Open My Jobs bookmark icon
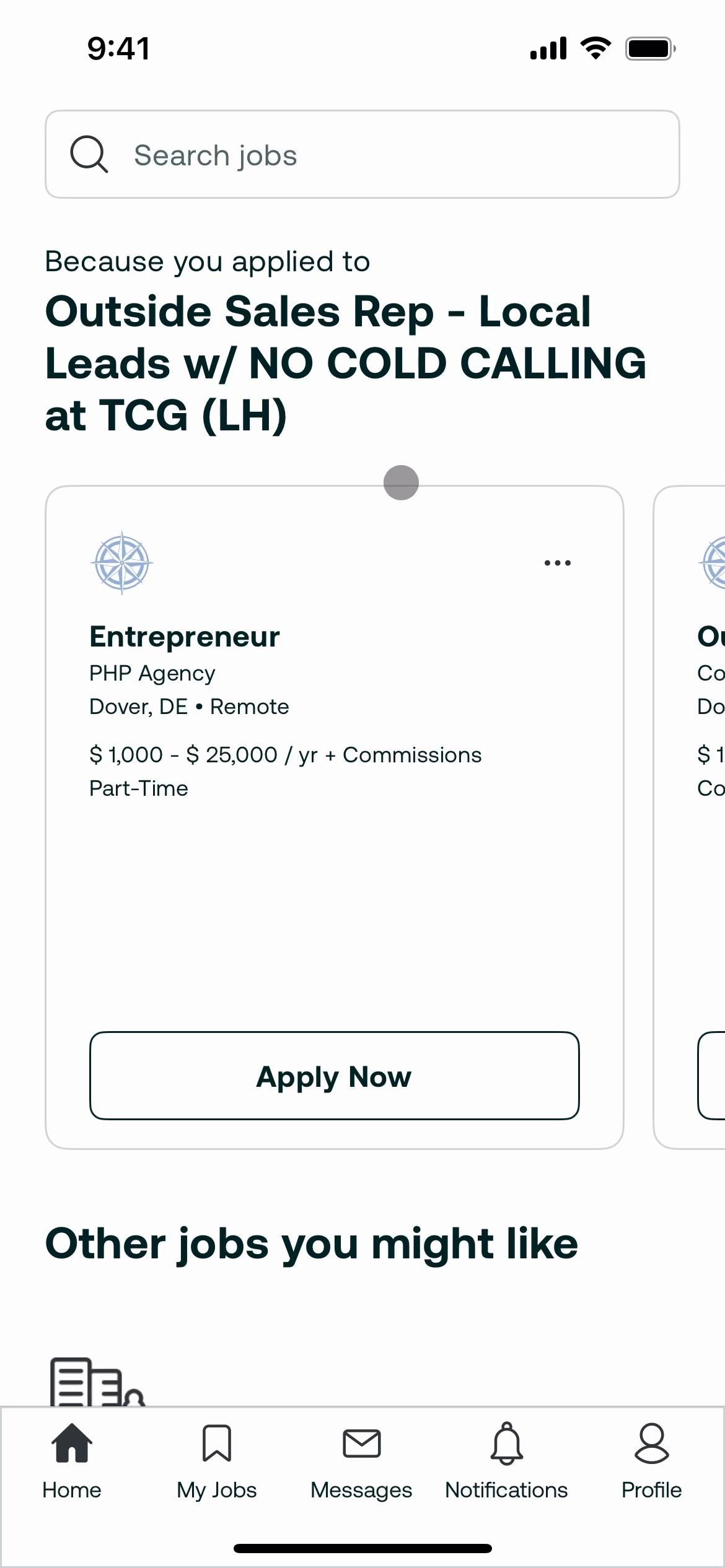 [217, 1443]
